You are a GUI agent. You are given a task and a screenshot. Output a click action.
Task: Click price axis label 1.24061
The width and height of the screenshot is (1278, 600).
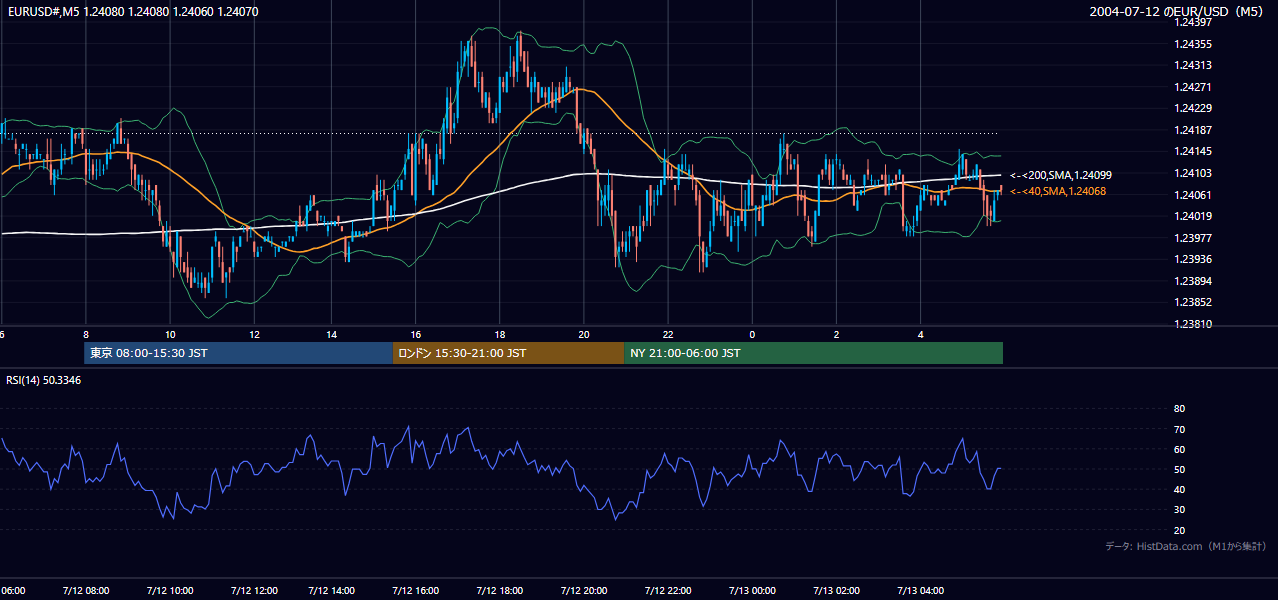(x=1193, y=195)
